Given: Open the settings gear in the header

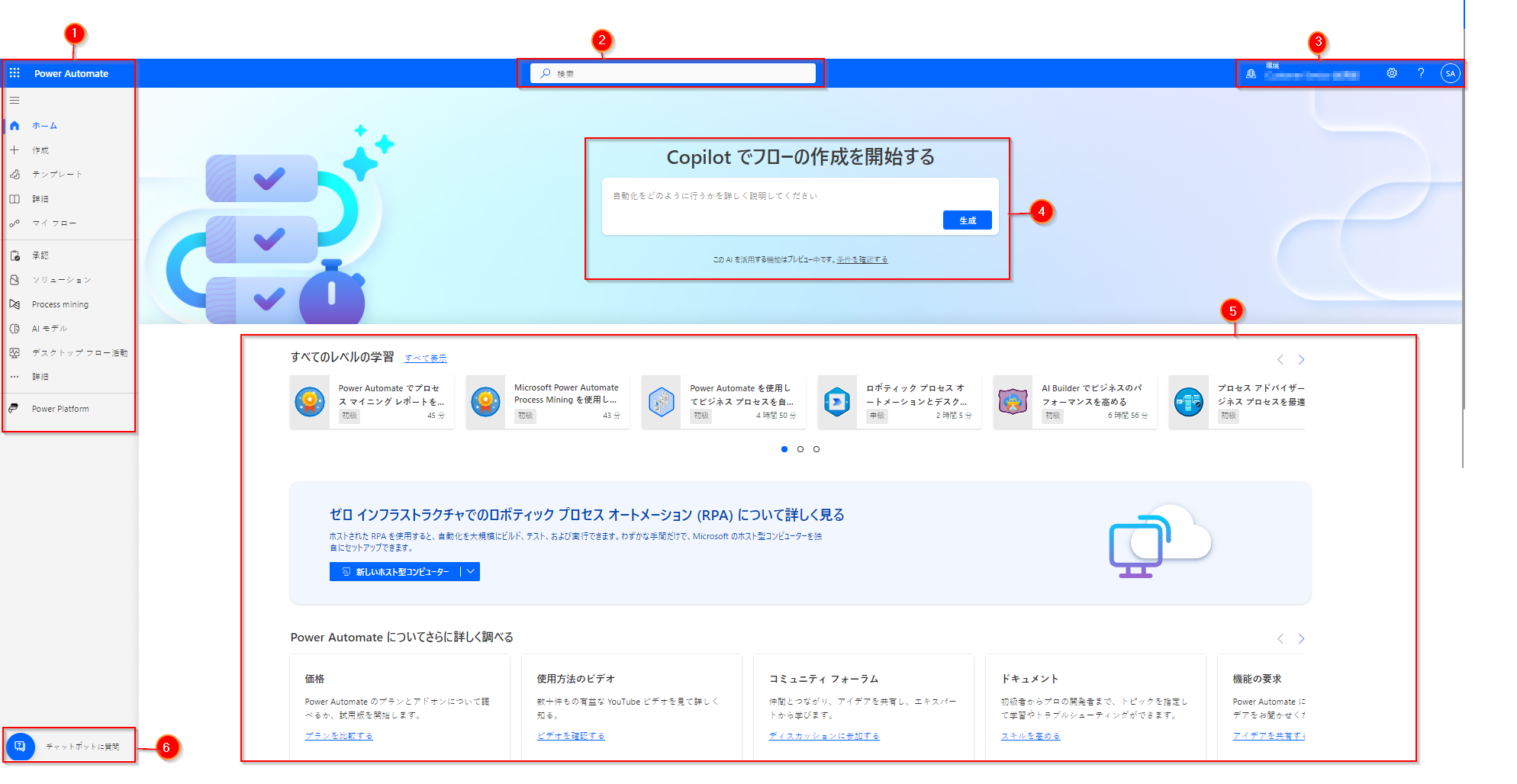Looking at the screenshot, I should 1392,73.
